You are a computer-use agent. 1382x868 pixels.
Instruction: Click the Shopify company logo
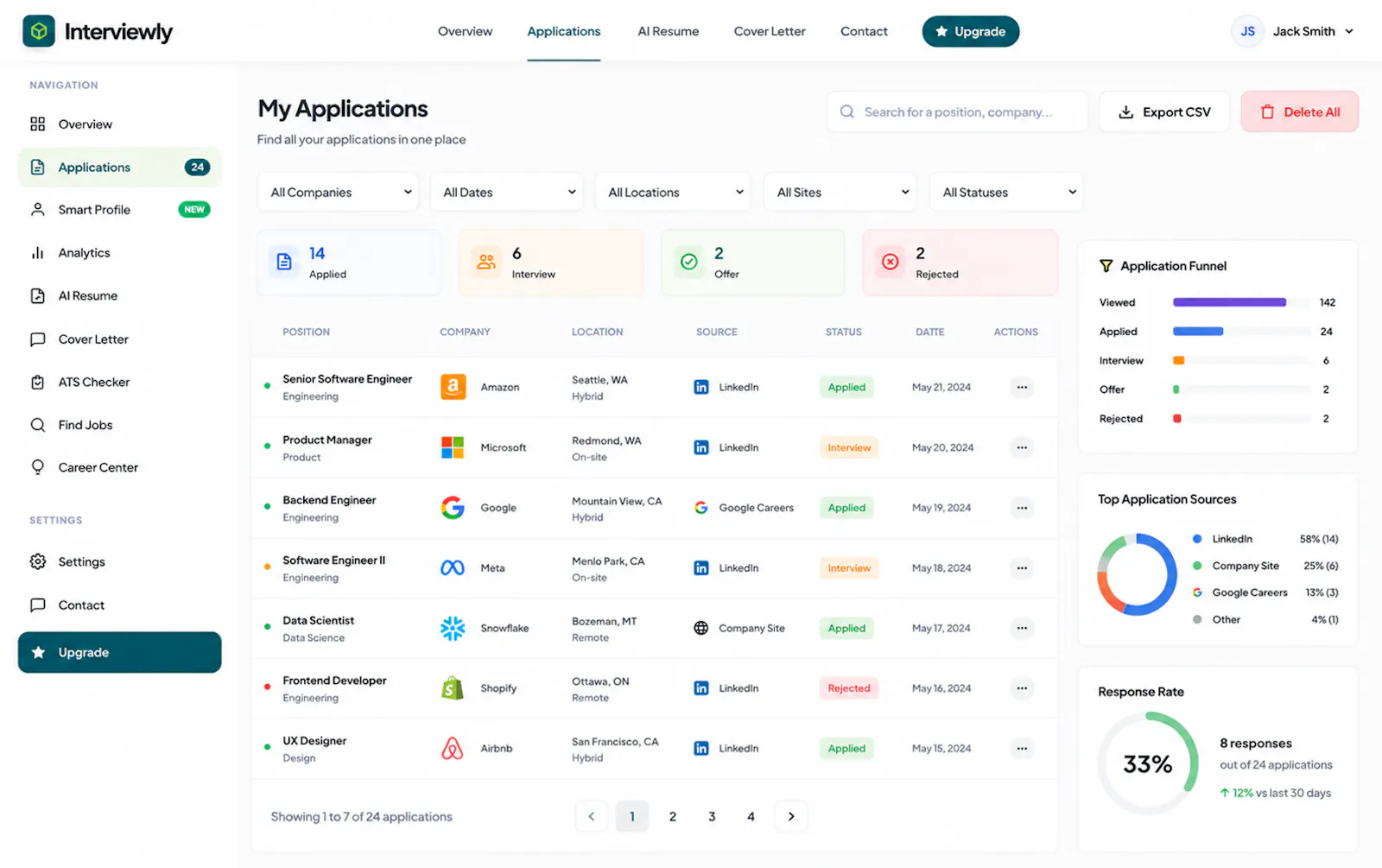453,688
